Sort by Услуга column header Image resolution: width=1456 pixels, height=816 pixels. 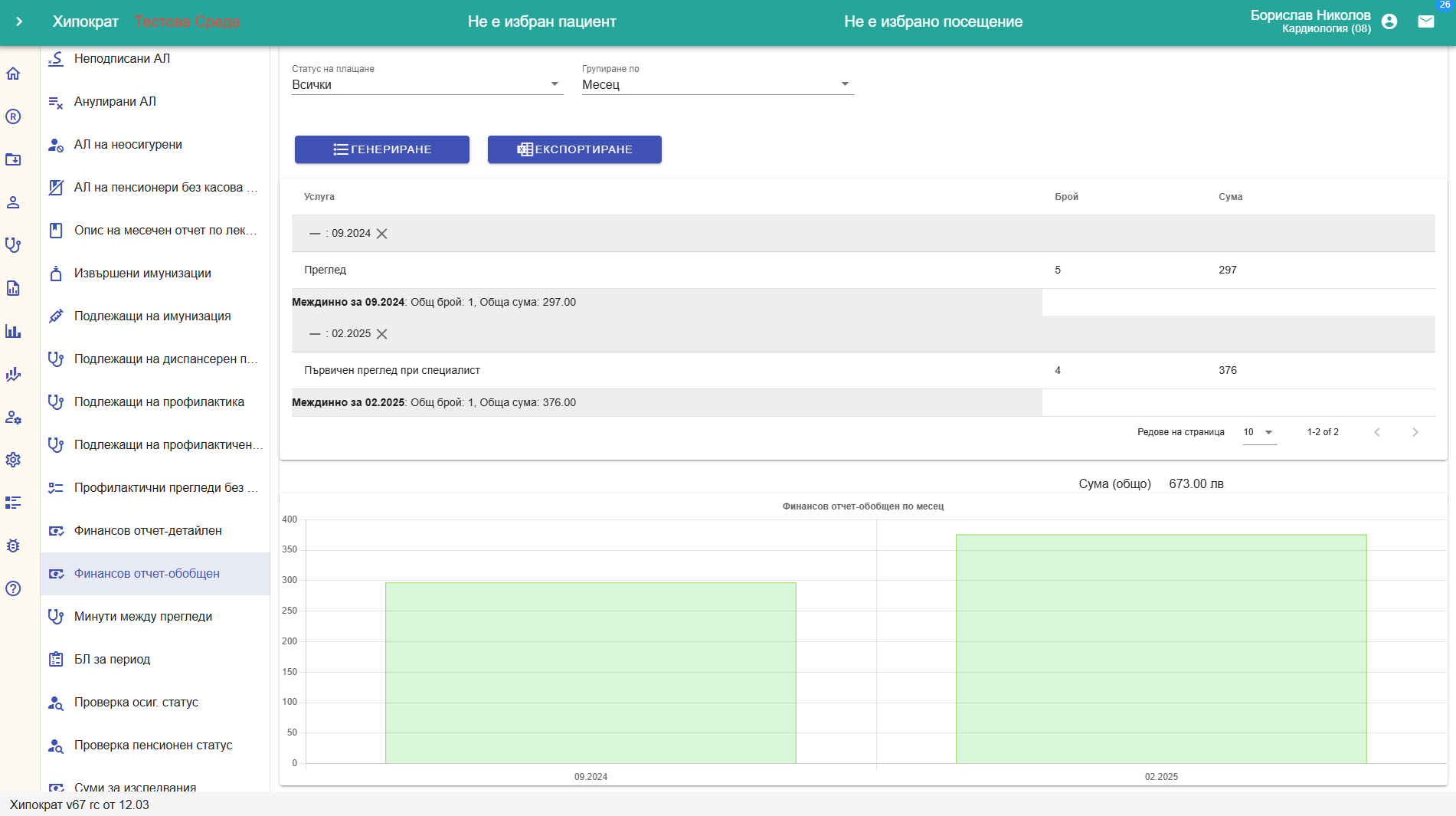[x=319, y=197]
